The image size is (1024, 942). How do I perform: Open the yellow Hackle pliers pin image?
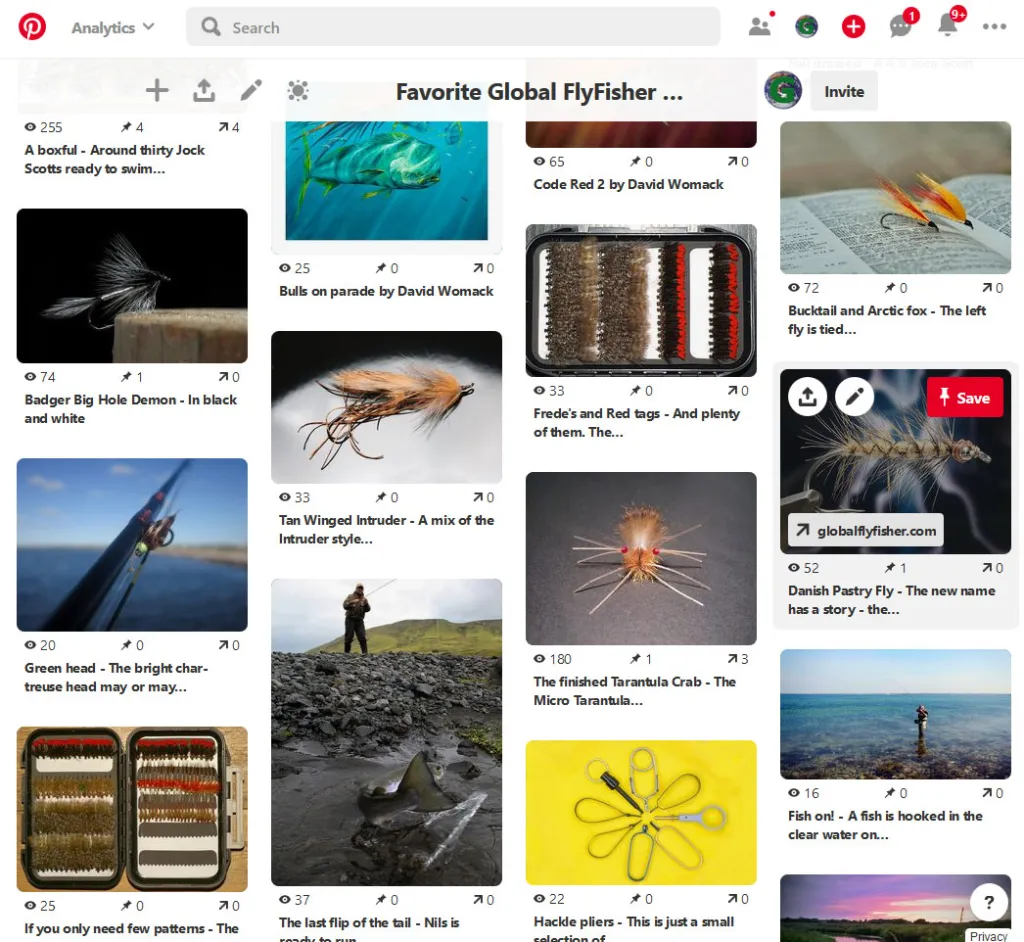641,812
